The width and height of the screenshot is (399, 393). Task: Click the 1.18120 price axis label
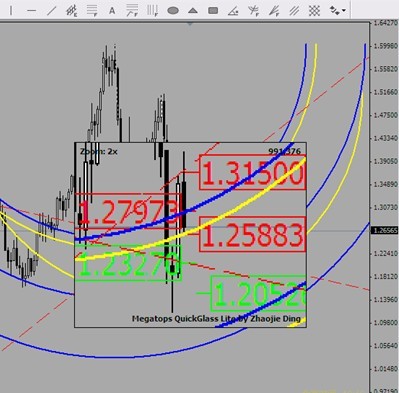tap(386, 276)
